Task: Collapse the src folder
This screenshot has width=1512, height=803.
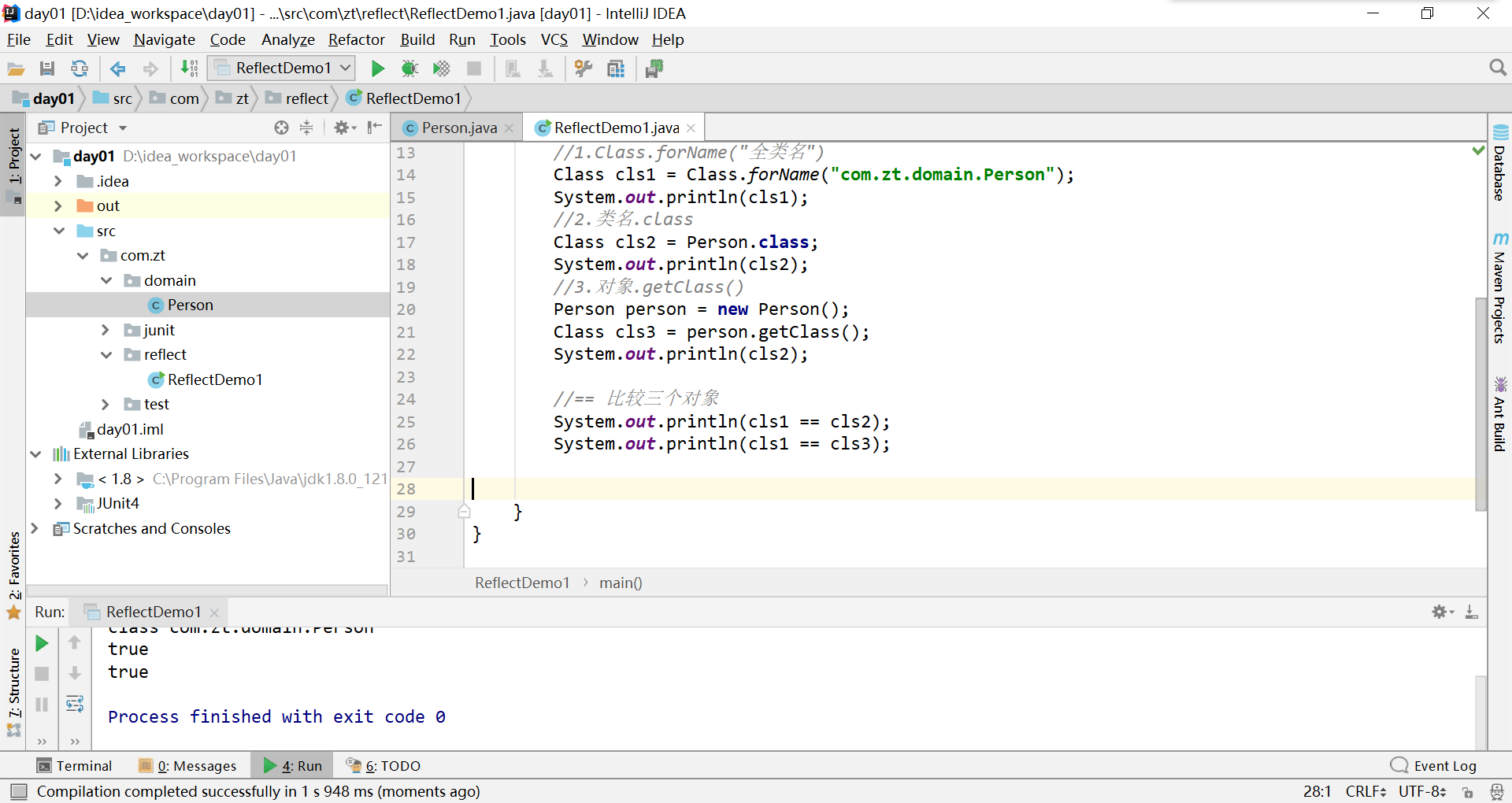Action: (59, 231)
